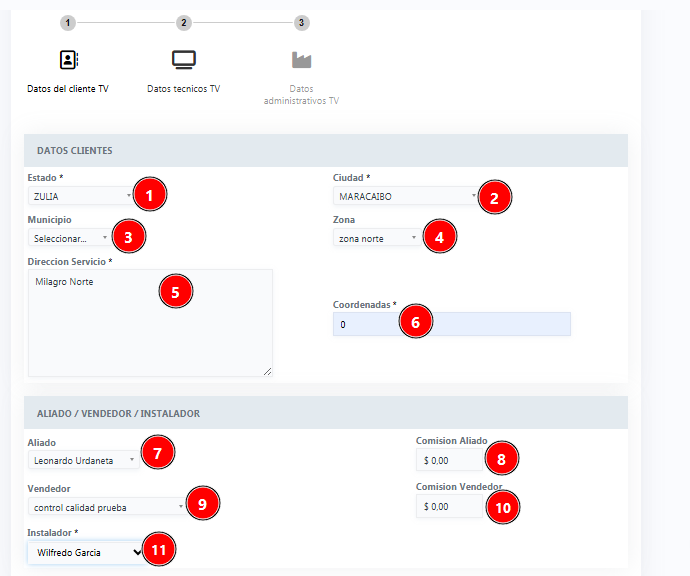Click the factory icon for administrative data

click(301, 59)
